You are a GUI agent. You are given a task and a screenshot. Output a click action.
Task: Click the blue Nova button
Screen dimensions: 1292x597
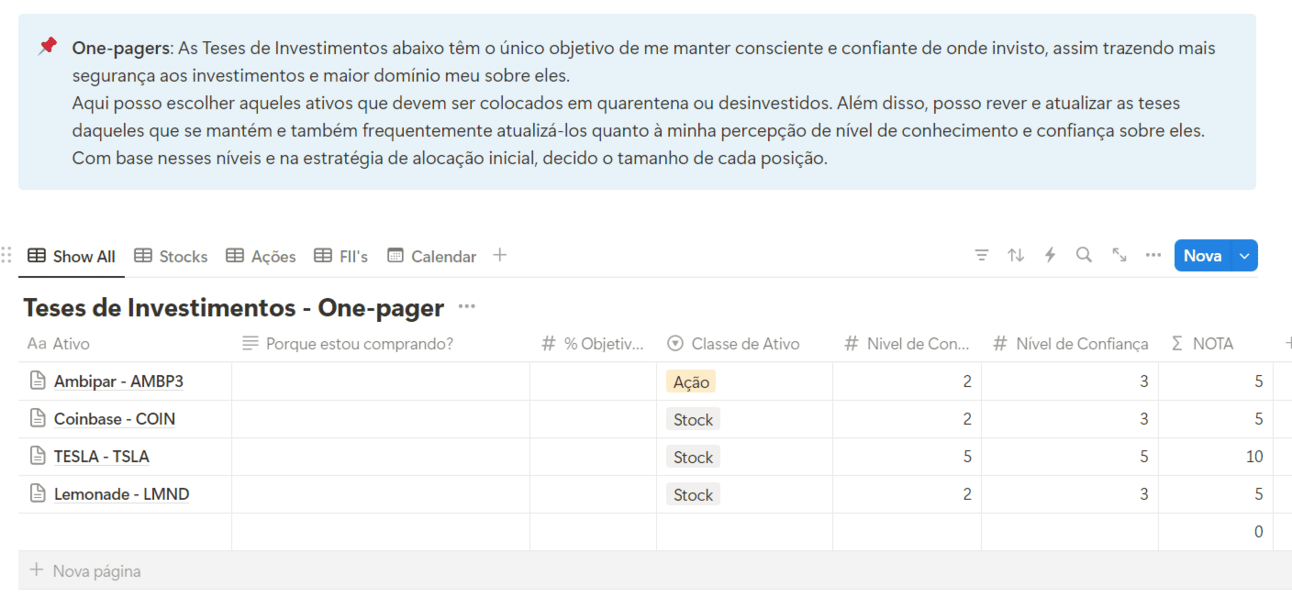(1203, 256)
